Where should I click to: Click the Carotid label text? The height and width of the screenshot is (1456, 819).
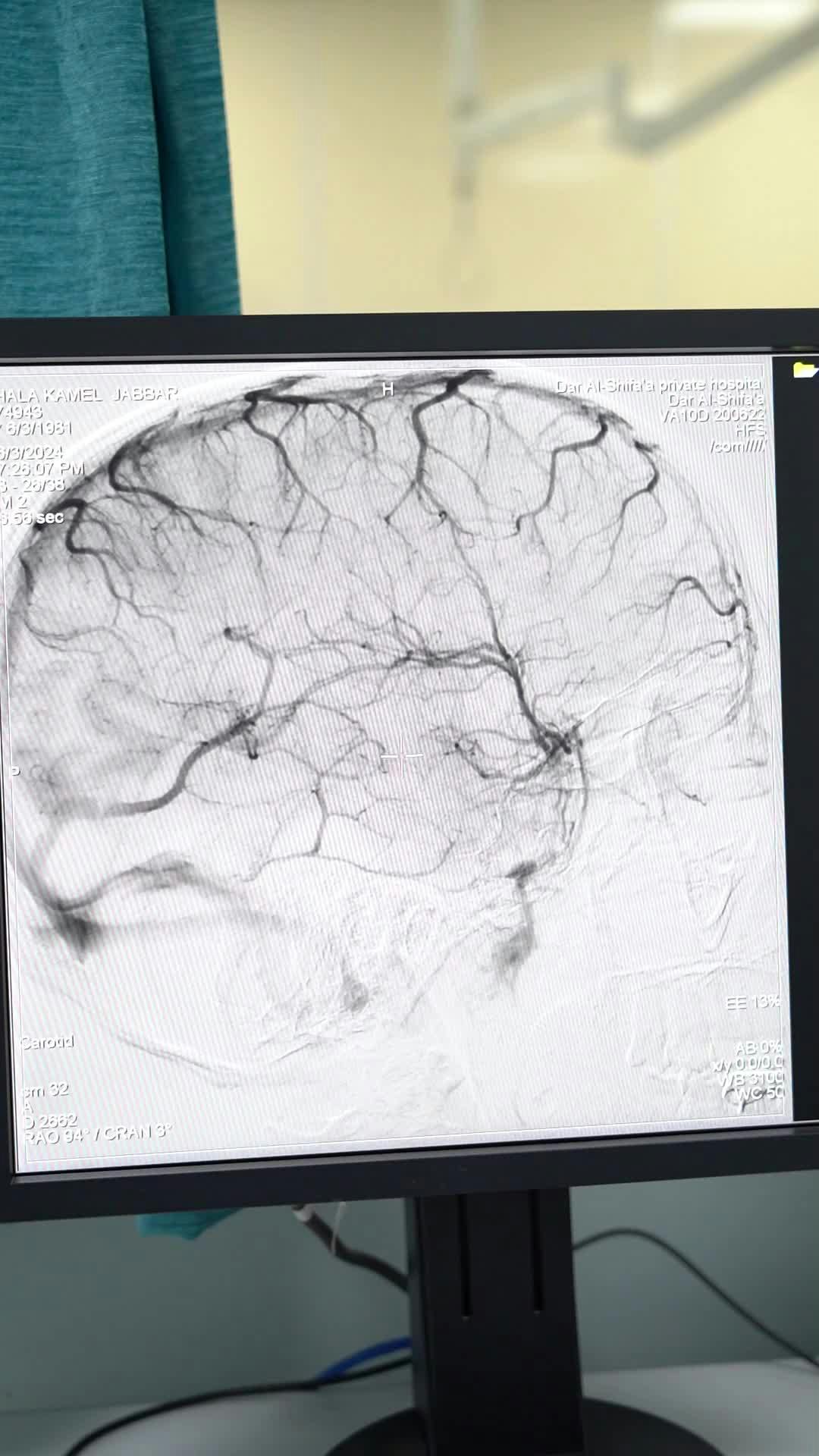click(x=47, y=1043)
